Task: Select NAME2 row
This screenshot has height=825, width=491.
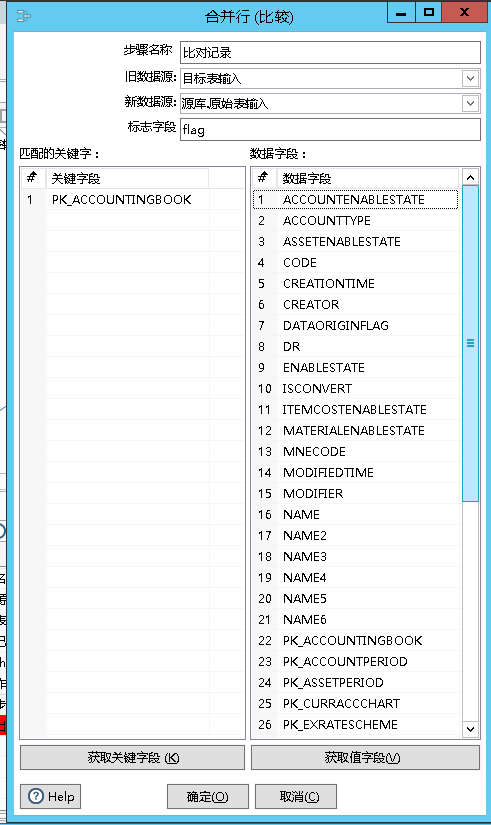Action: 355,536
